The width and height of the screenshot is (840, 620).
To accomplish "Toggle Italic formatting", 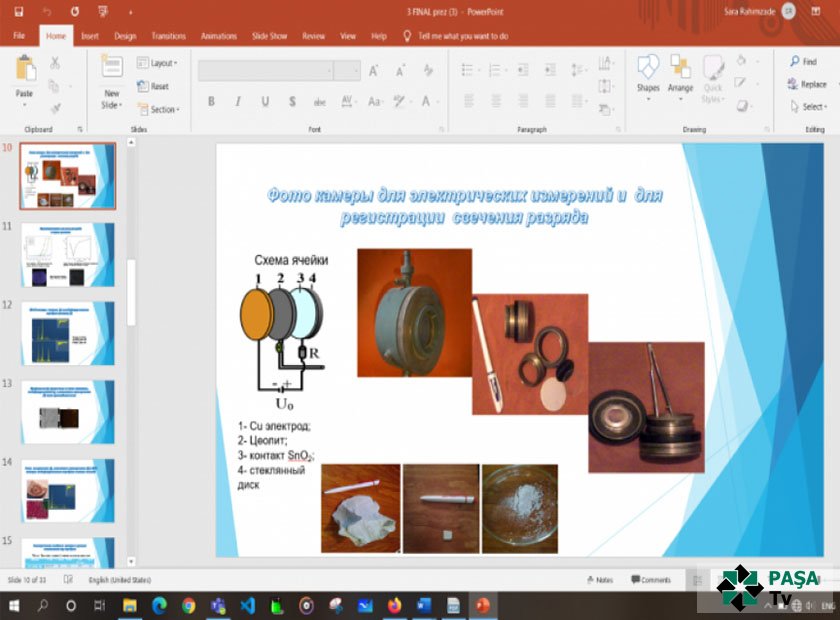I will click(237, 102).
